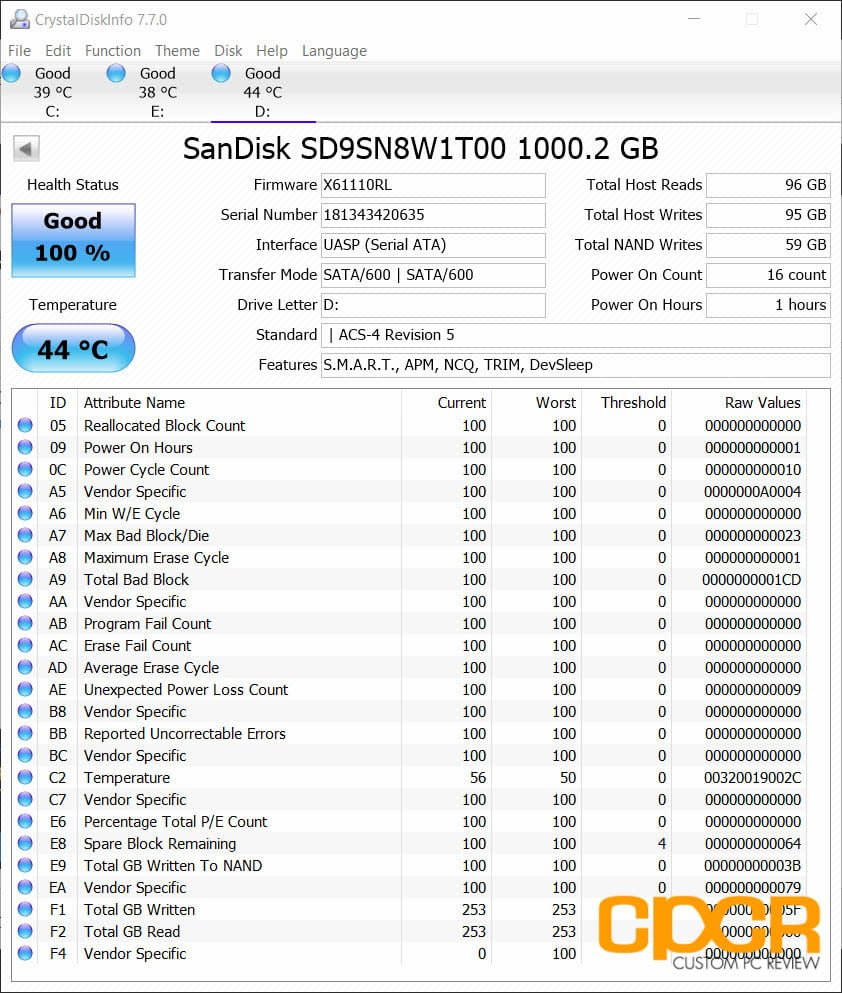Click the Serial Number field
The width and height of the screenshot is (842, 993).
point(433,215)
